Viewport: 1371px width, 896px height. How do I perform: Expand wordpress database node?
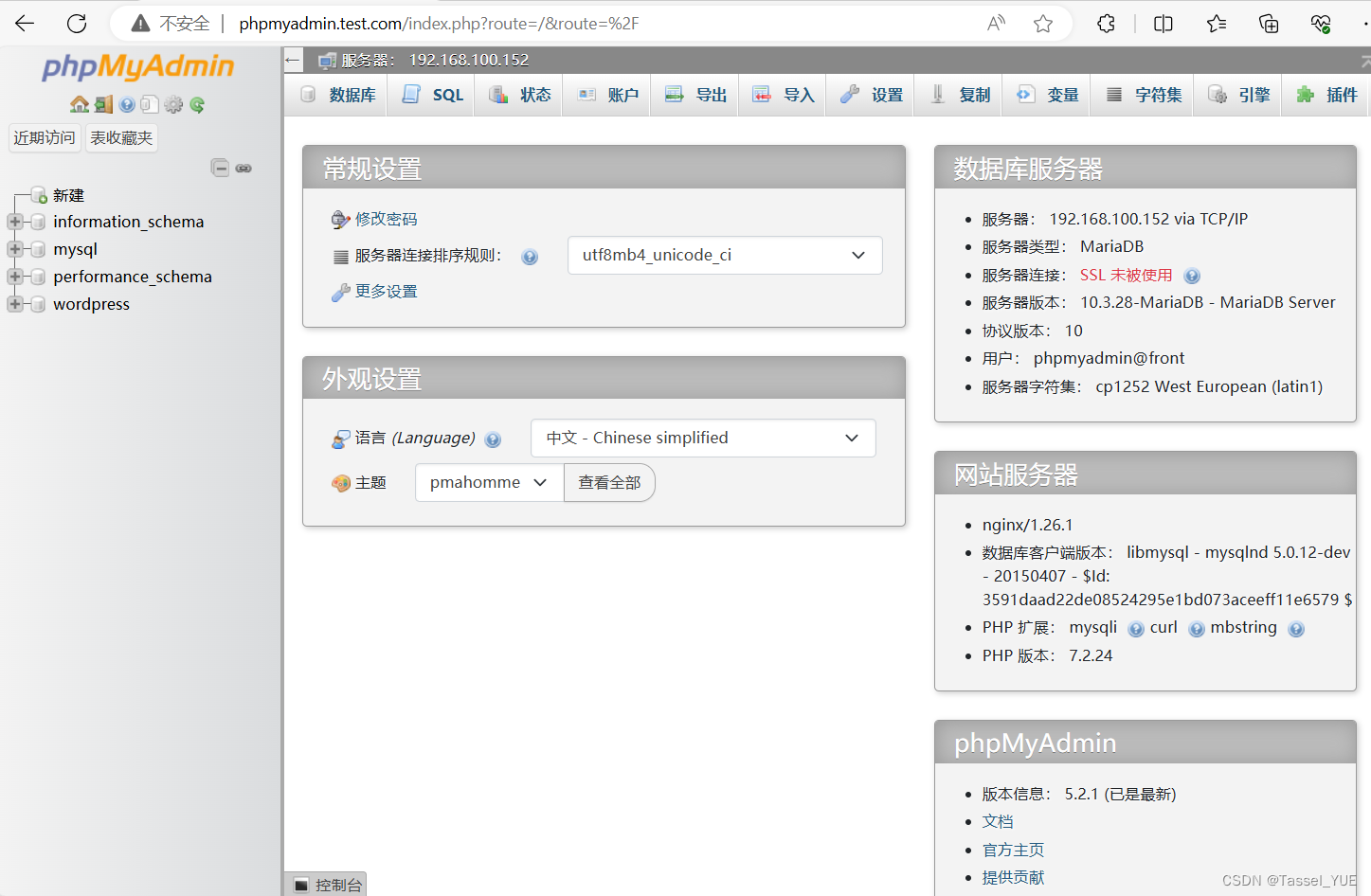pyautogui.click(x=15, y=304)
